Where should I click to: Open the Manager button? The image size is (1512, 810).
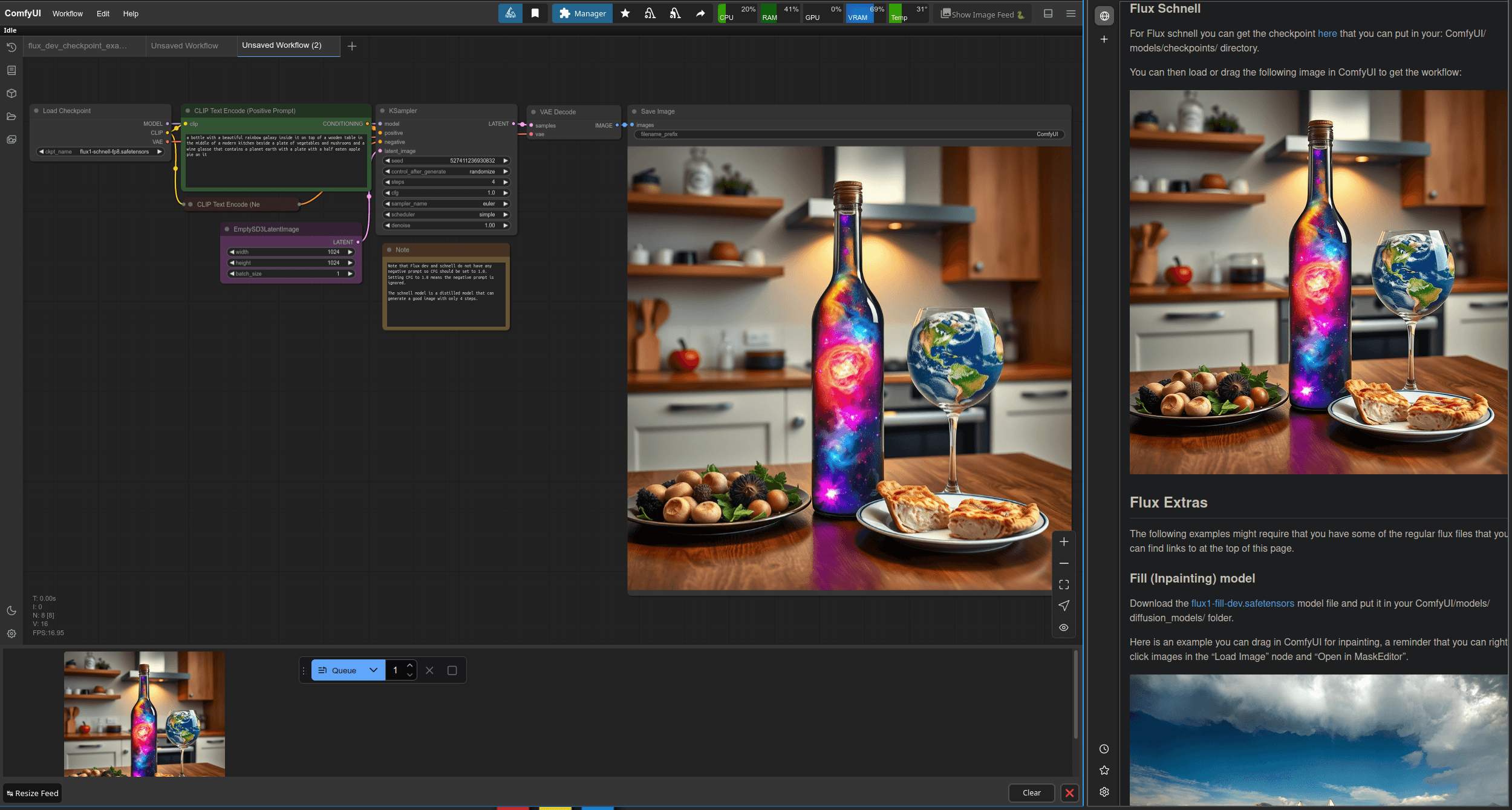[x=582, y=13]
